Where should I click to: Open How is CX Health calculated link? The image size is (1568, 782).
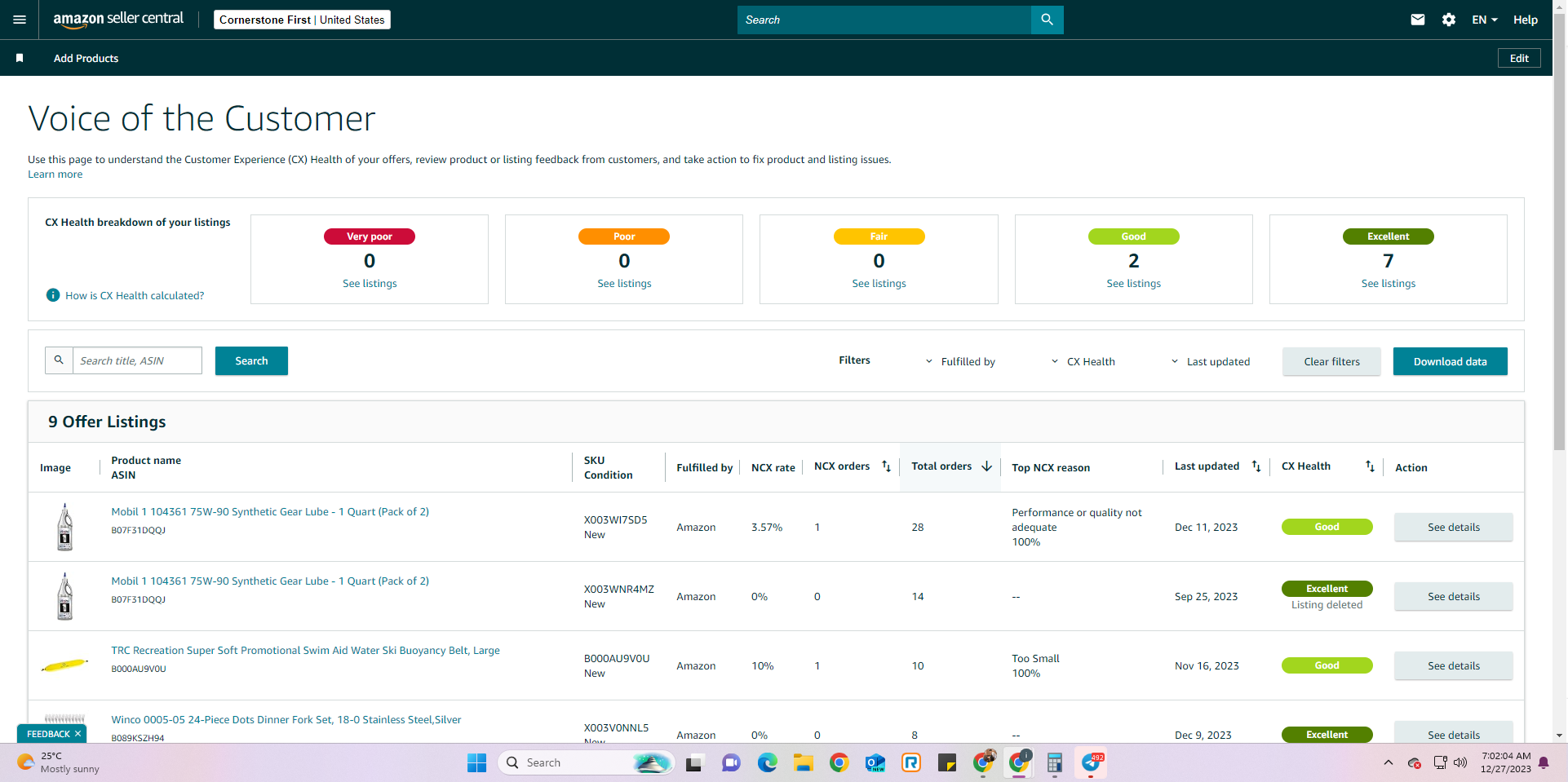(135, 295)
